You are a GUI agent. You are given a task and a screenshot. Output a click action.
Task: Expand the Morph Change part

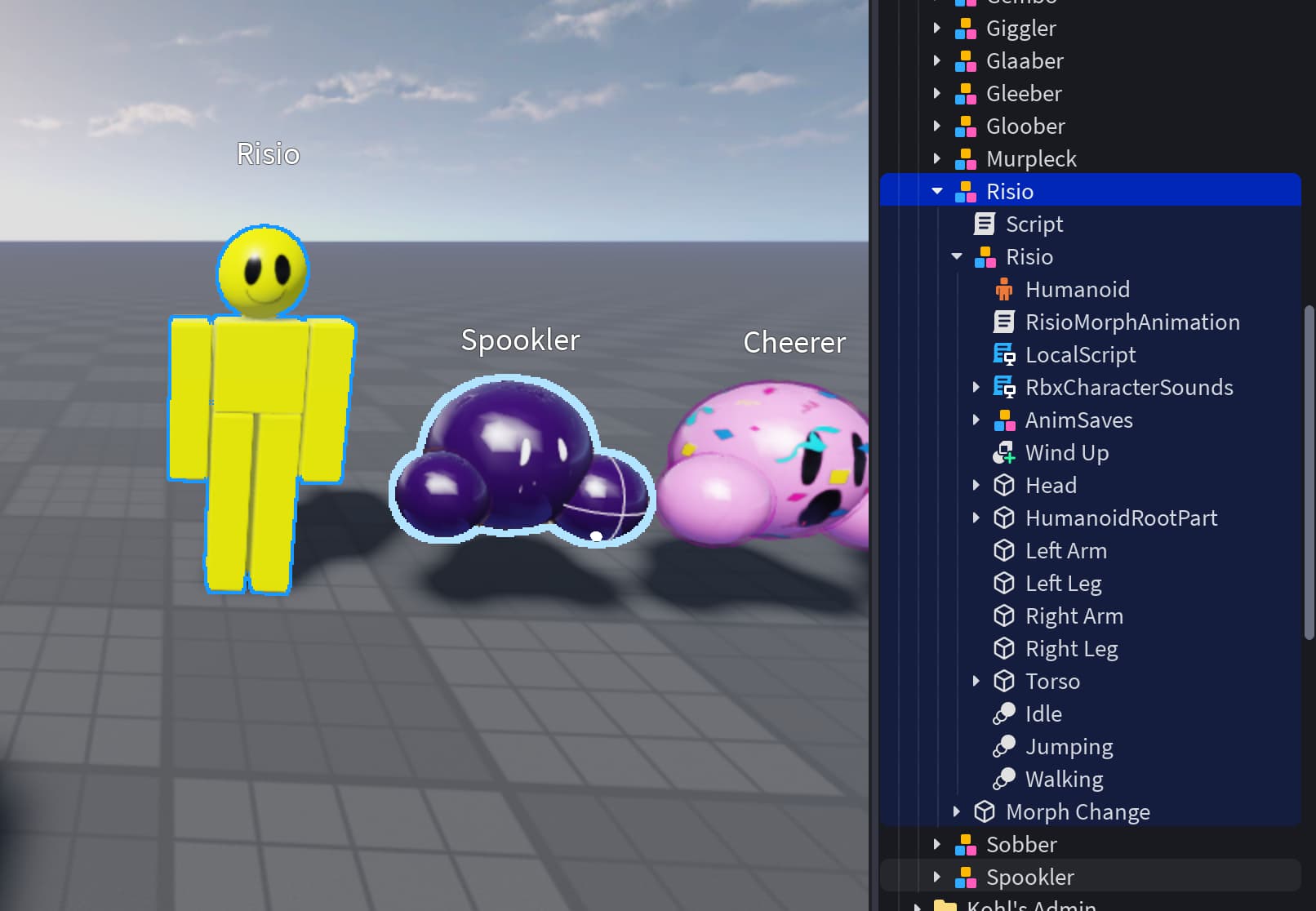957,812
